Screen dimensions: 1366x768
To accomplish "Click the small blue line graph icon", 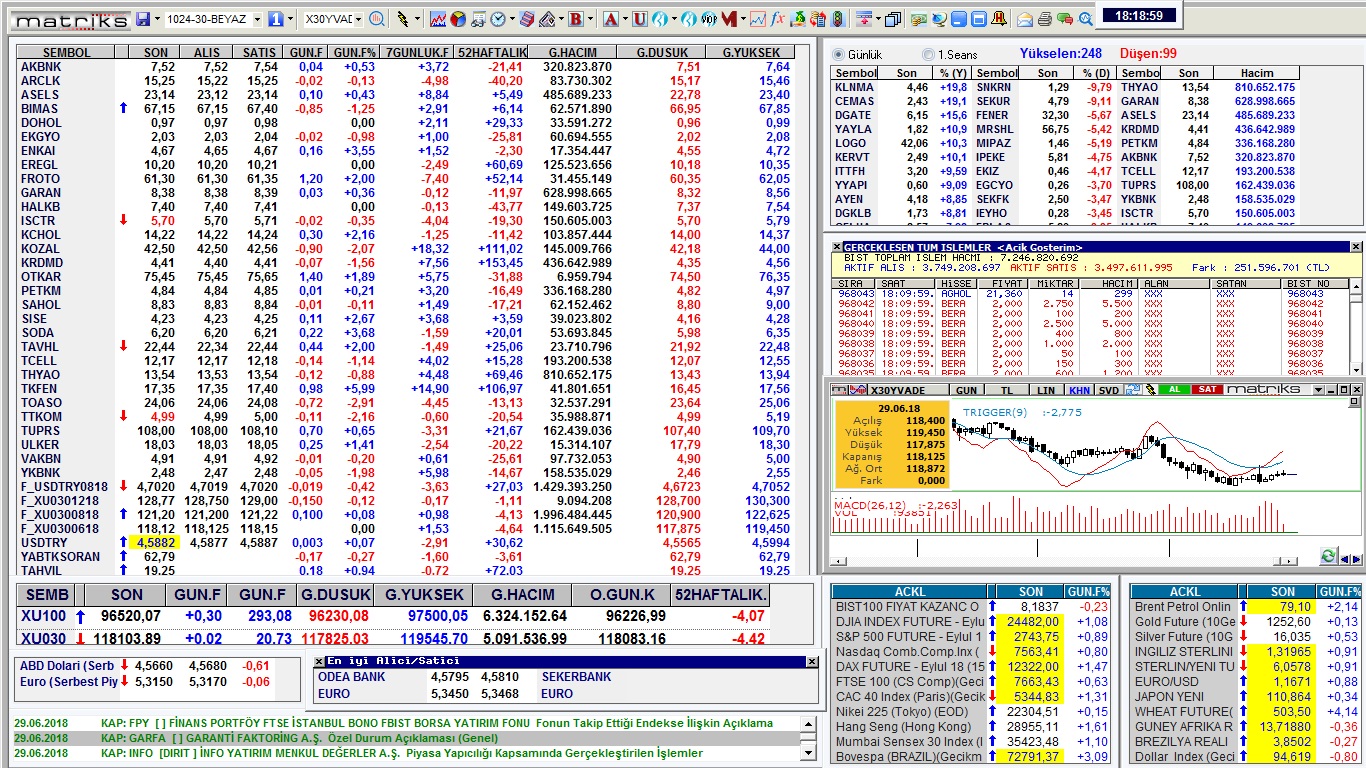I will (758, 19).
